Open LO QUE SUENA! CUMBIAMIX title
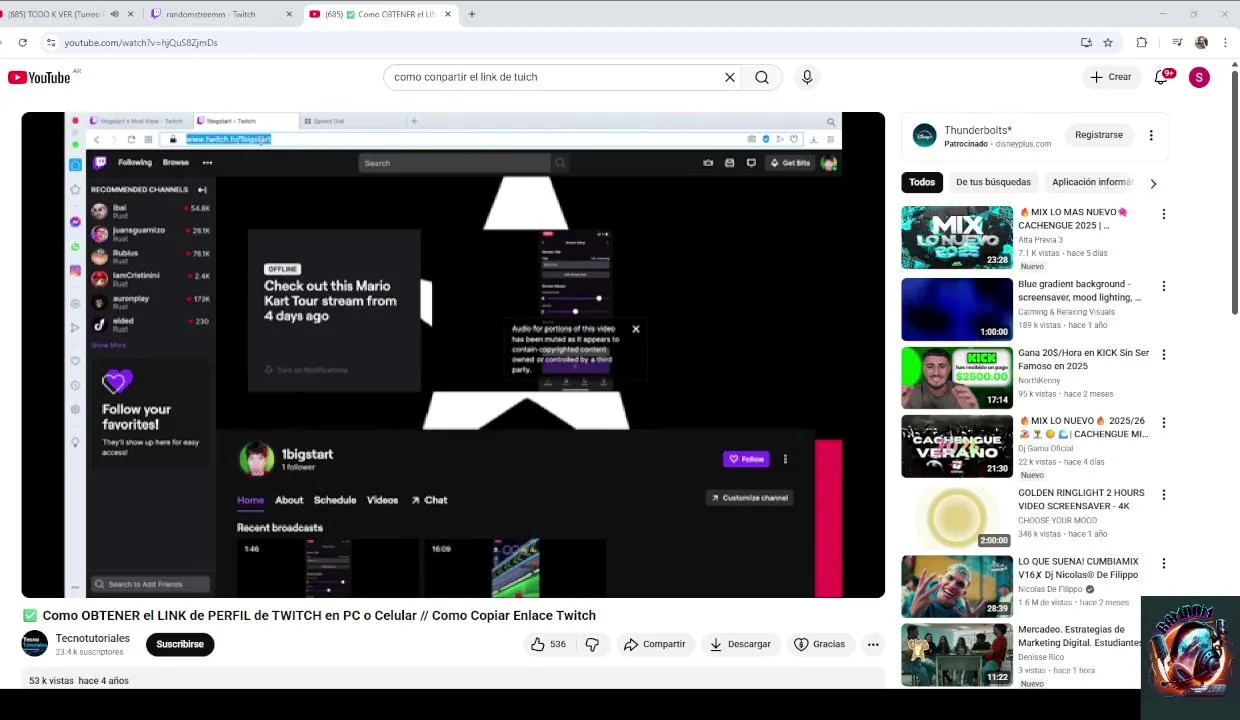This screenshot has width=1240, height=720. [1078, 568]
